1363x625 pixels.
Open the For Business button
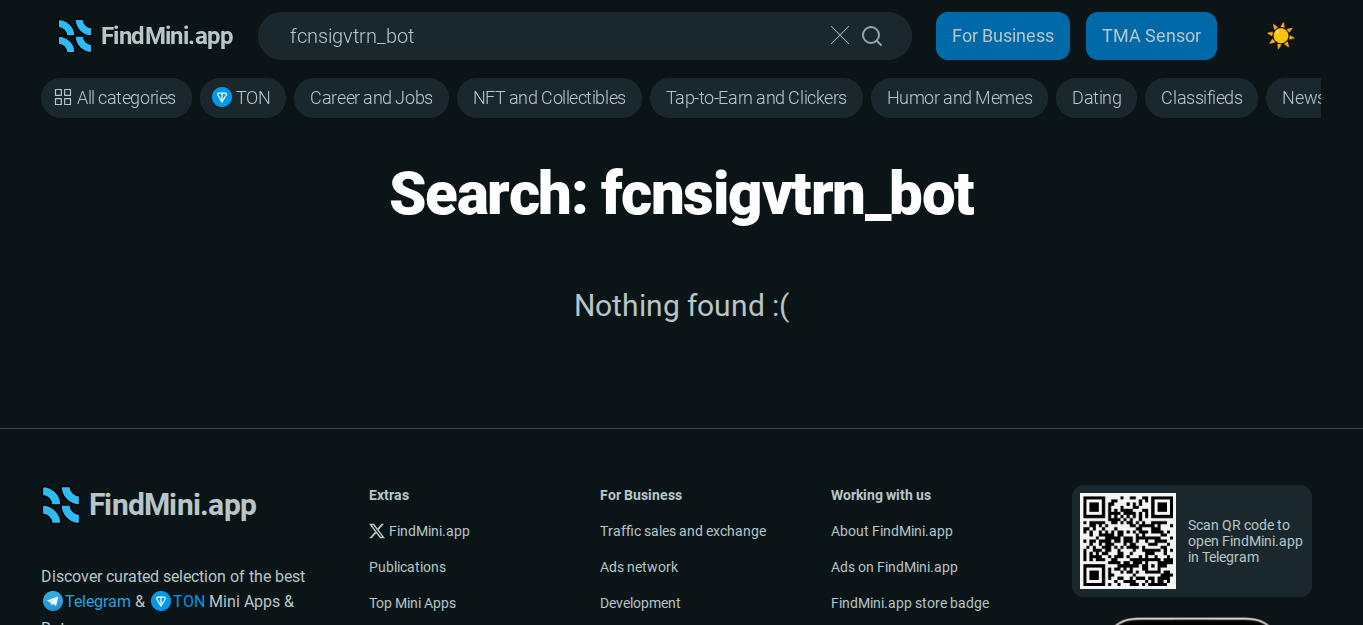pos(1003,36)
